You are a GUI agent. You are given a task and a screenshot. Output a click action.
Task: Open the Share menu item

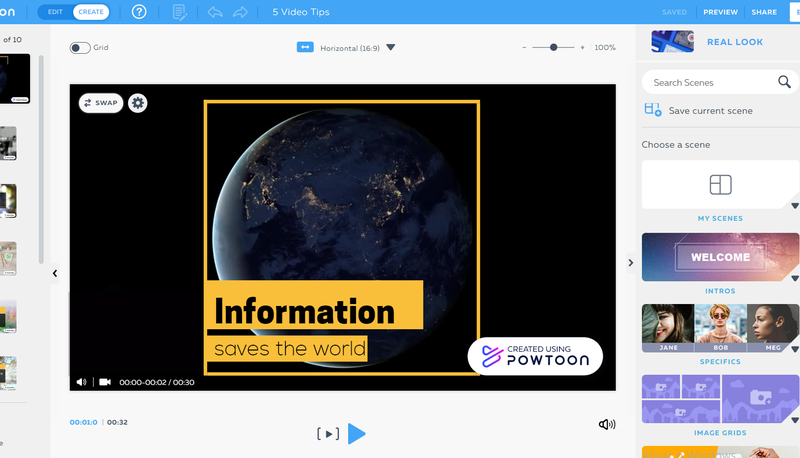[764, 12]
